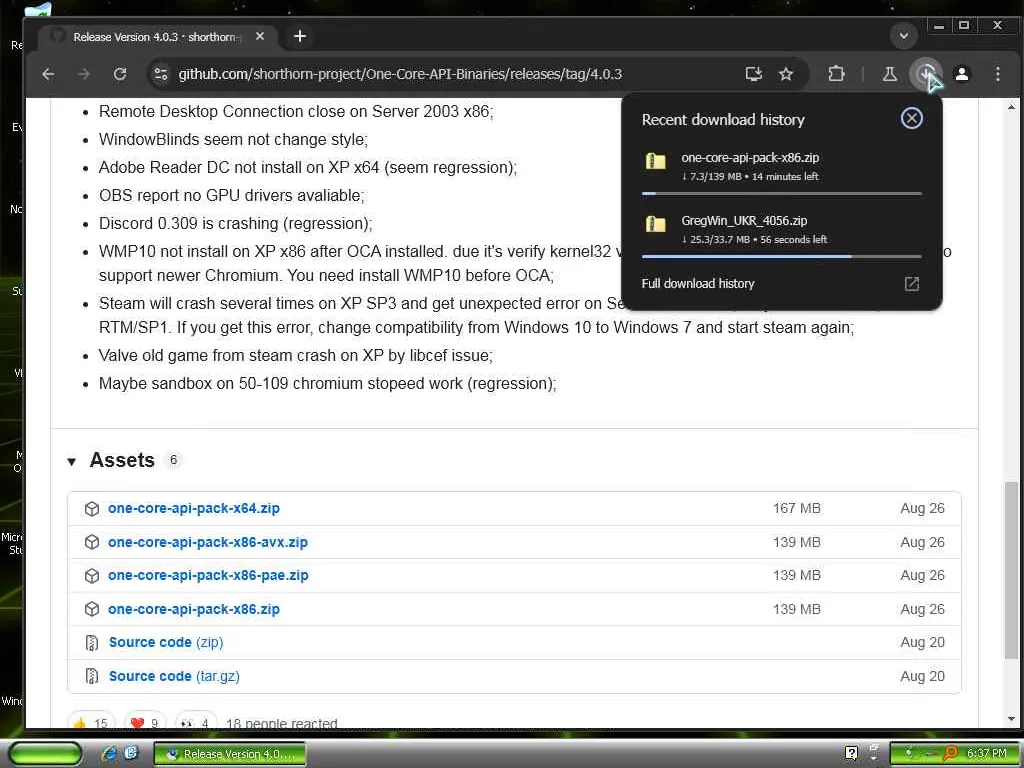Viewport: 1024px width, 768px height.
Task: Click progress bar of one-core-api-pack-x86.zip download
Action: (782, 193)
